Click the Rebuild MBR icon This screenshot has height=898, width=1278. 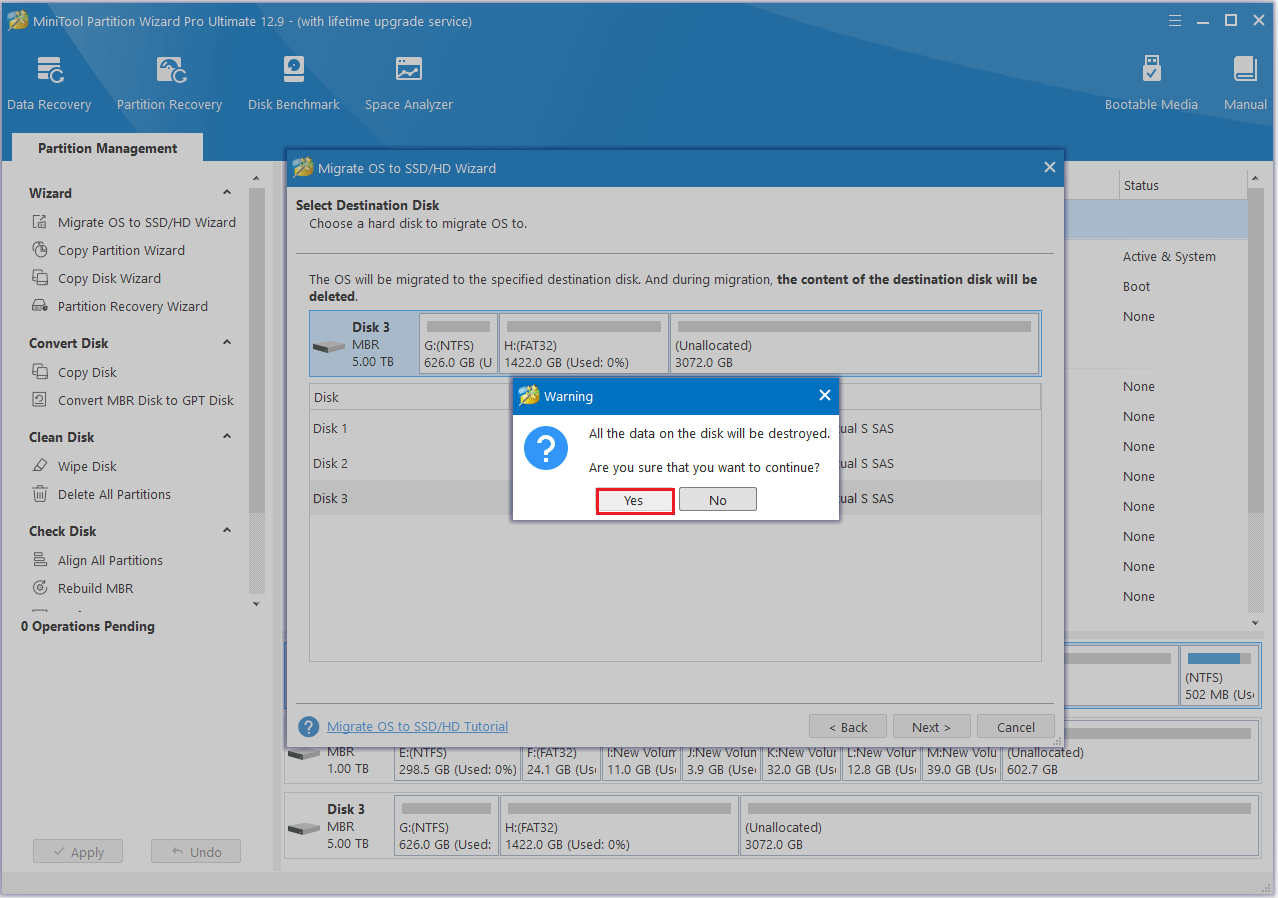[x=40, y=588]
